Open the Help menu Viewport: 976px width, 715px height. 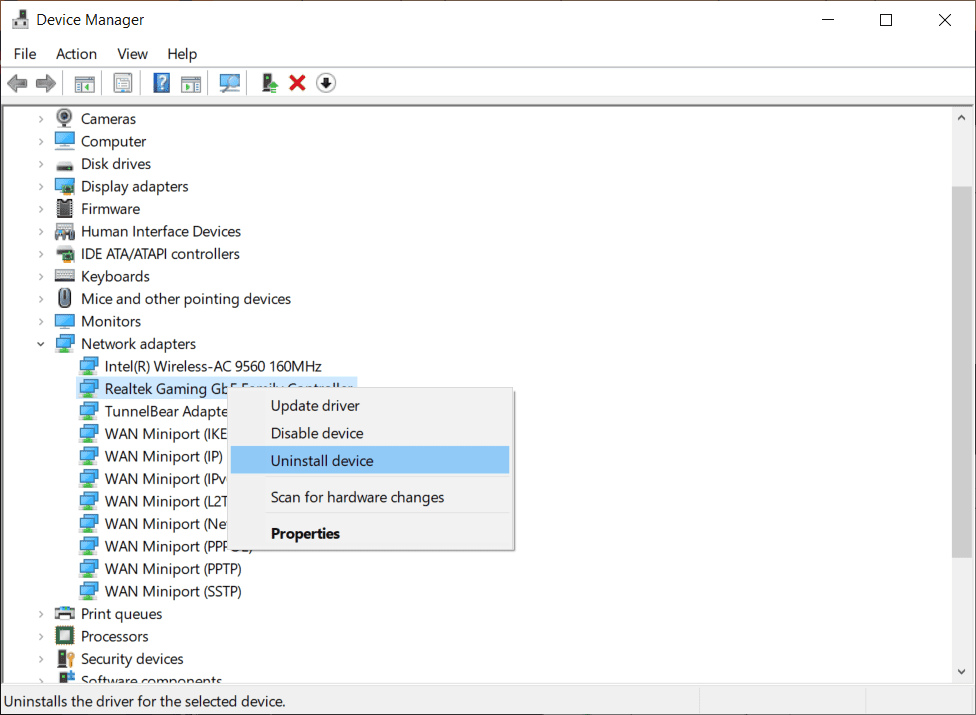point(182,54)
